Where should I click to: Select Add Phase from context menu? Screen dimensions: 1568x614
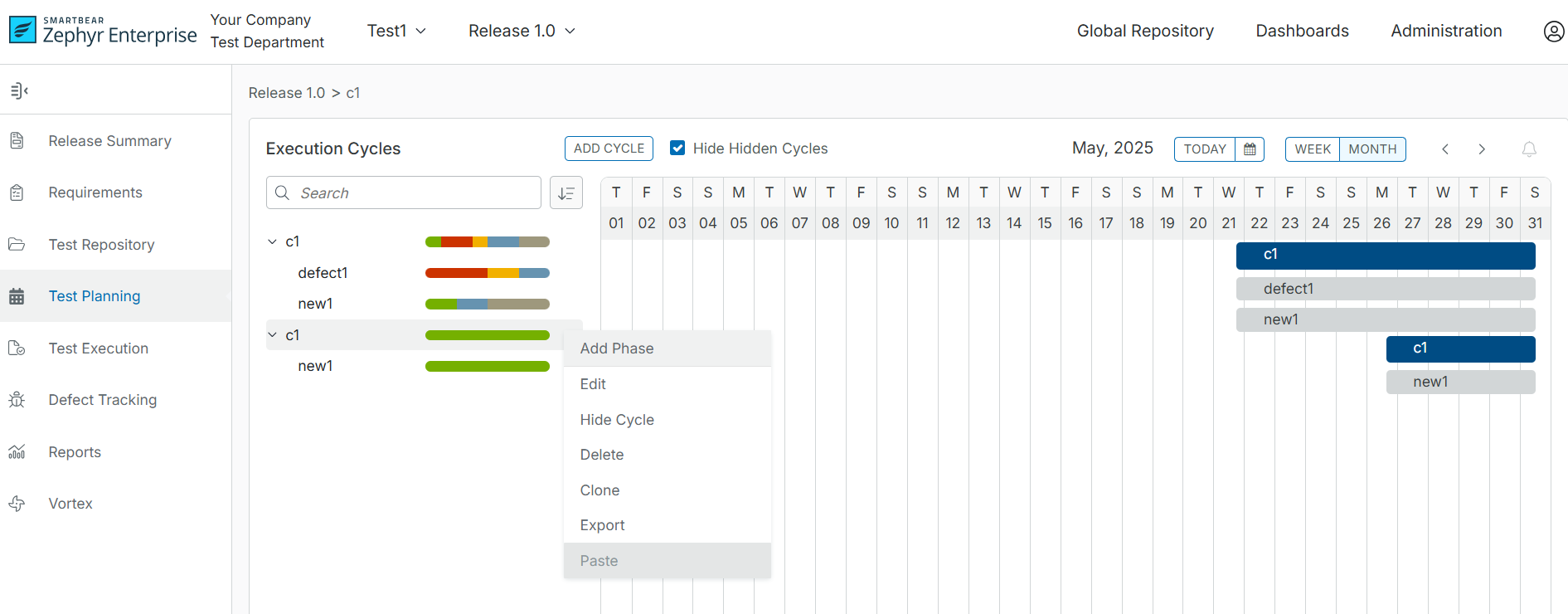[x=617, y=348]
